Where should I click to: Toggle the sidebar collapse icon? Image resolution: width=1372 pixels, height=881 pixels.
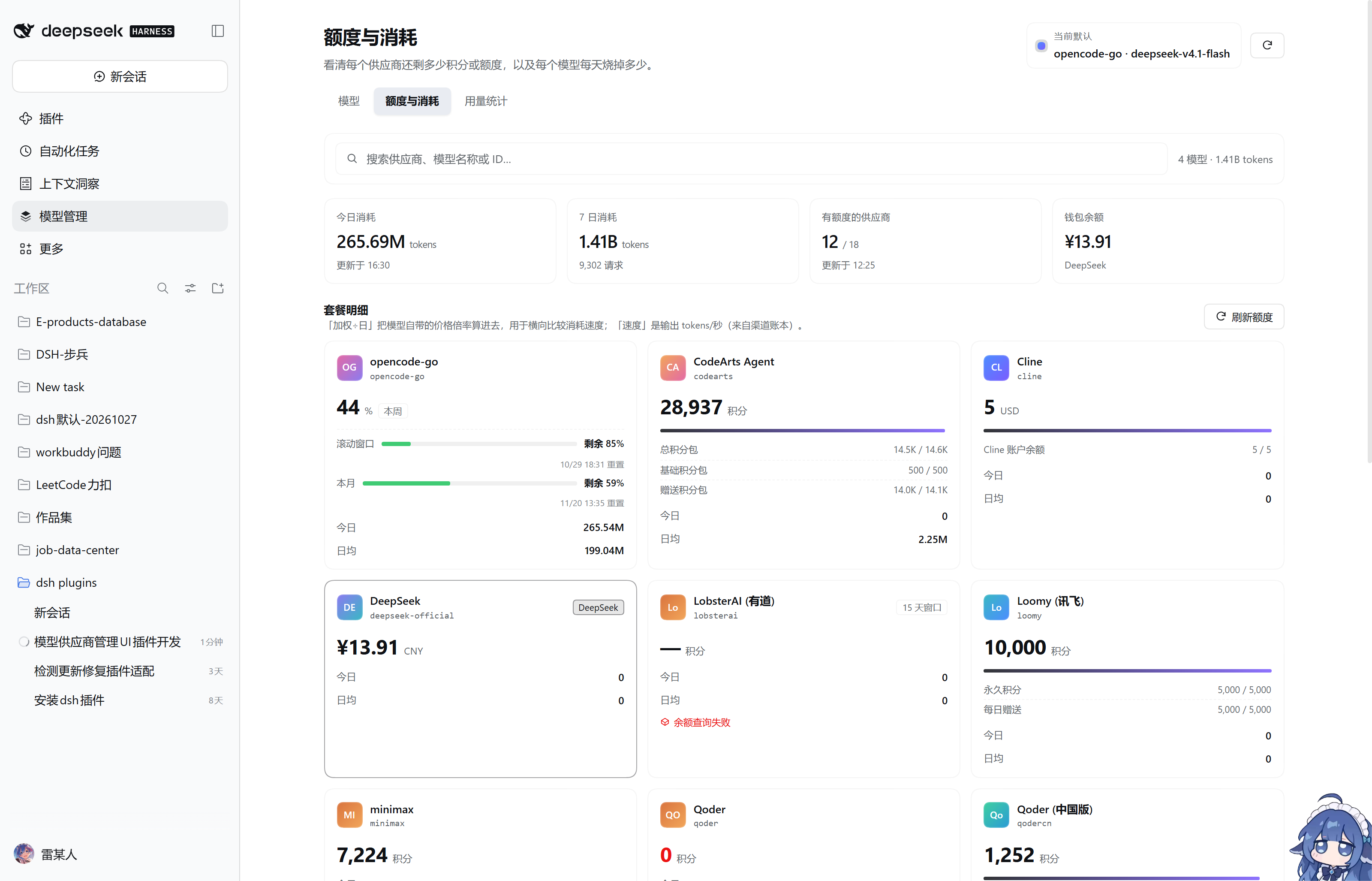tap(217, 31)
